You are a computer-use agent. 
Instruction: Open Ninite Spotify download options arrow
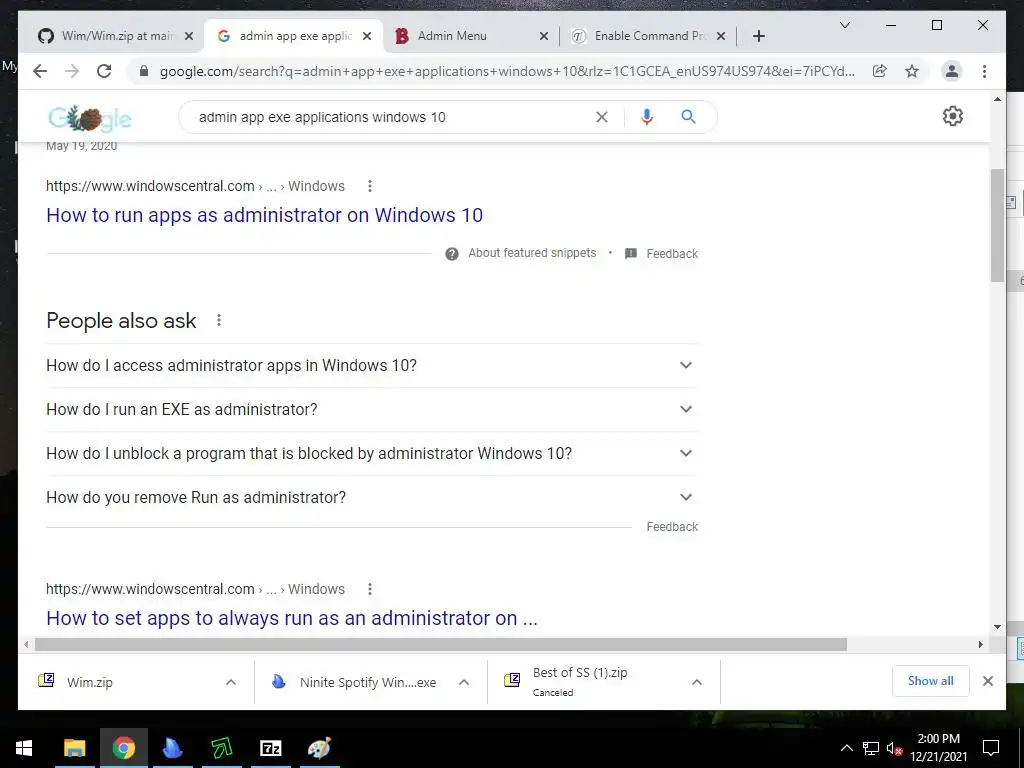click(464, 682)
